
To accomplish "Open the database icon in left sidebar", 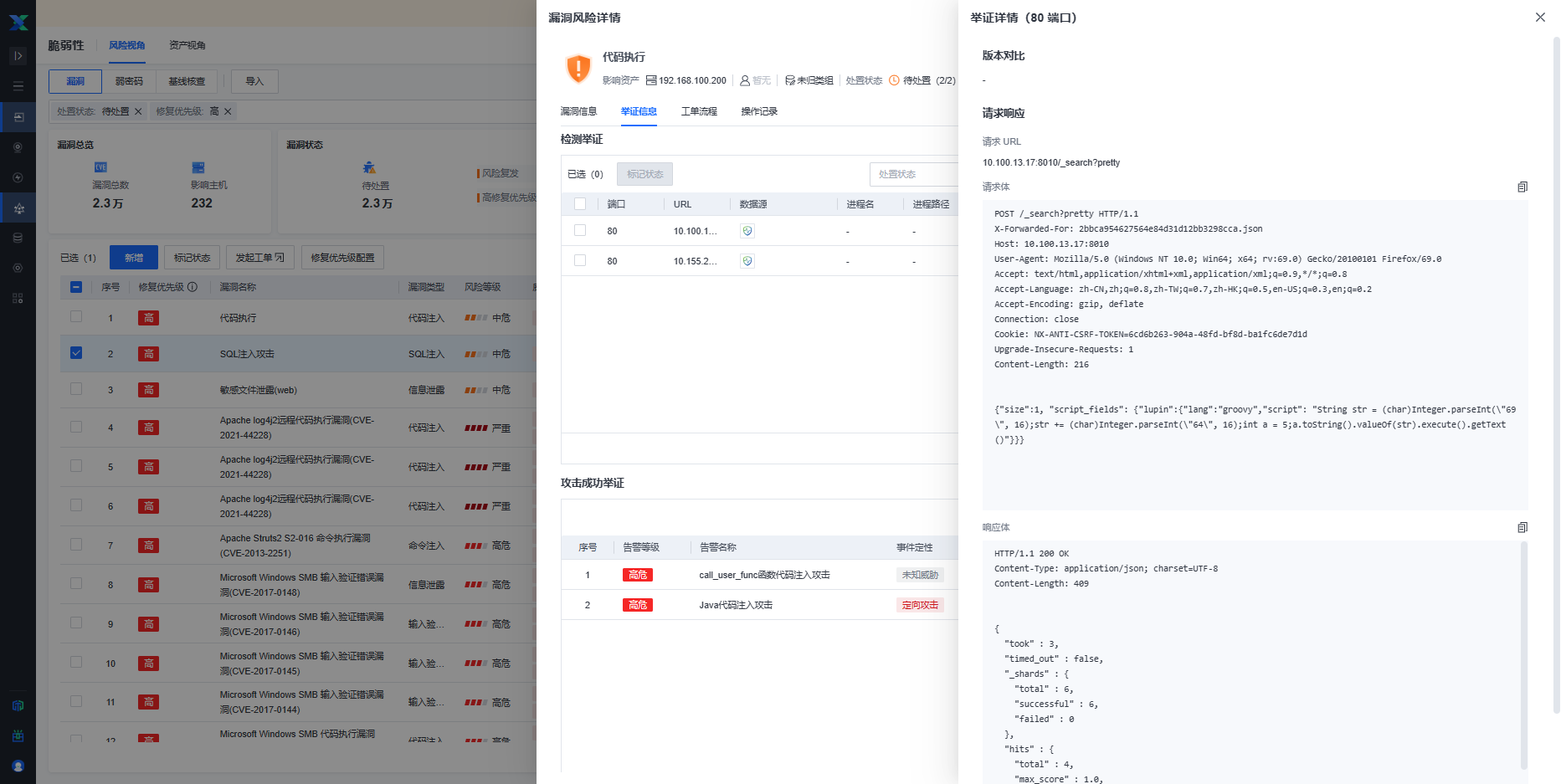I will point(18,238).
